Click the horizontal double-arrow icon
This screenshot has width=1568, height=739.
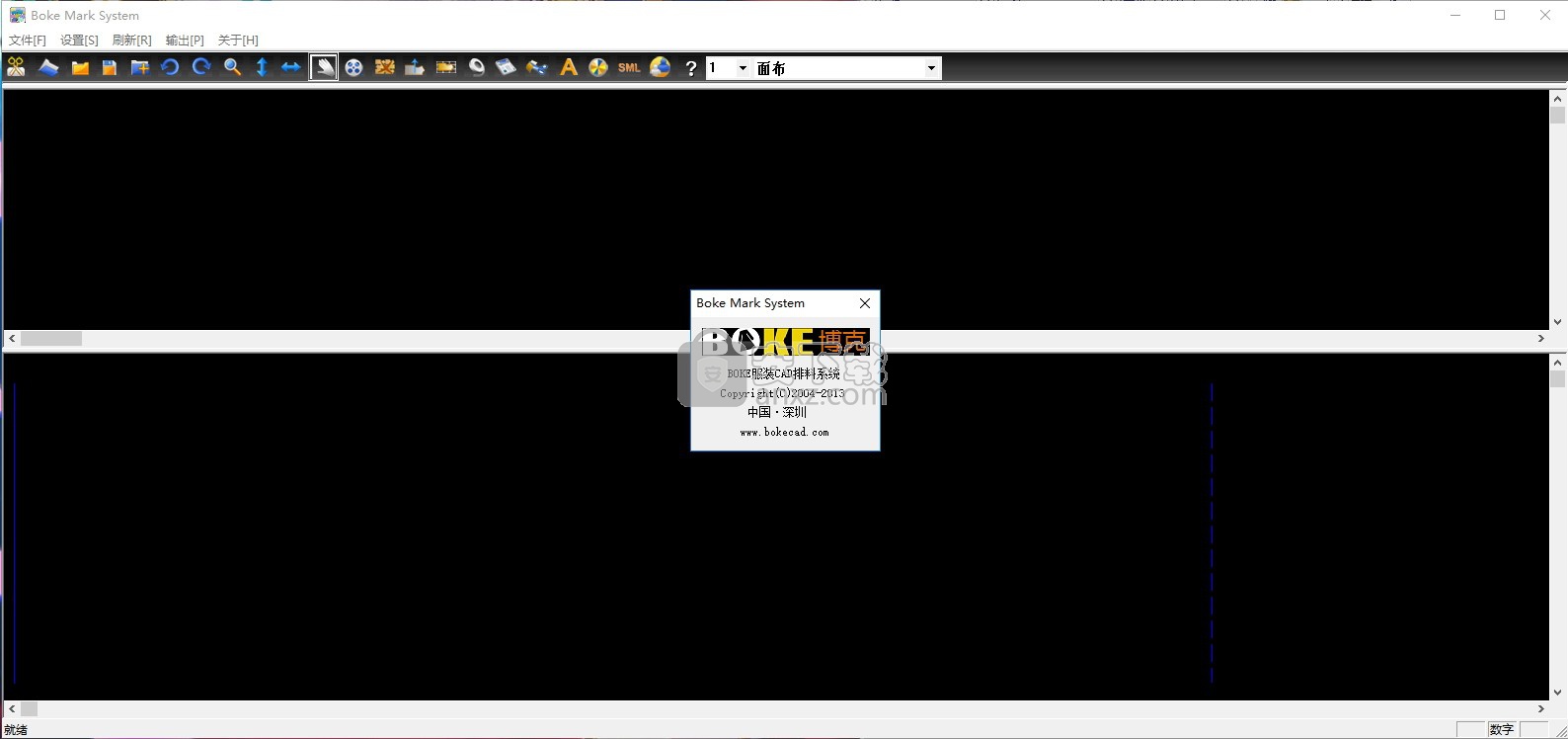coord(291,67)
